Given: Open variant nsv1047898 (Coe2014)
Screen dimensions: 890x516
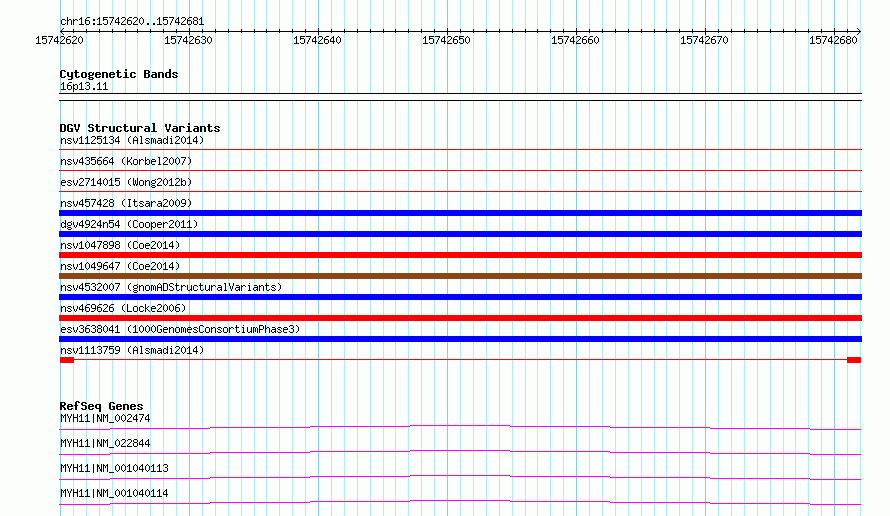Looking at the screenshot, I should (x=120, y=245).
